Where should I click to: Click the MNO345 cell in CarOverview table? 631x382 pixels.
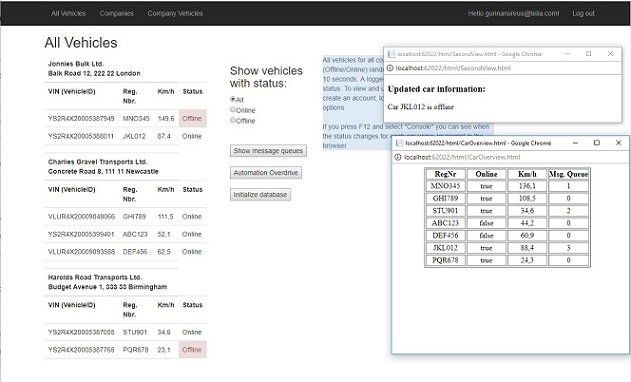tap(445, 186)
